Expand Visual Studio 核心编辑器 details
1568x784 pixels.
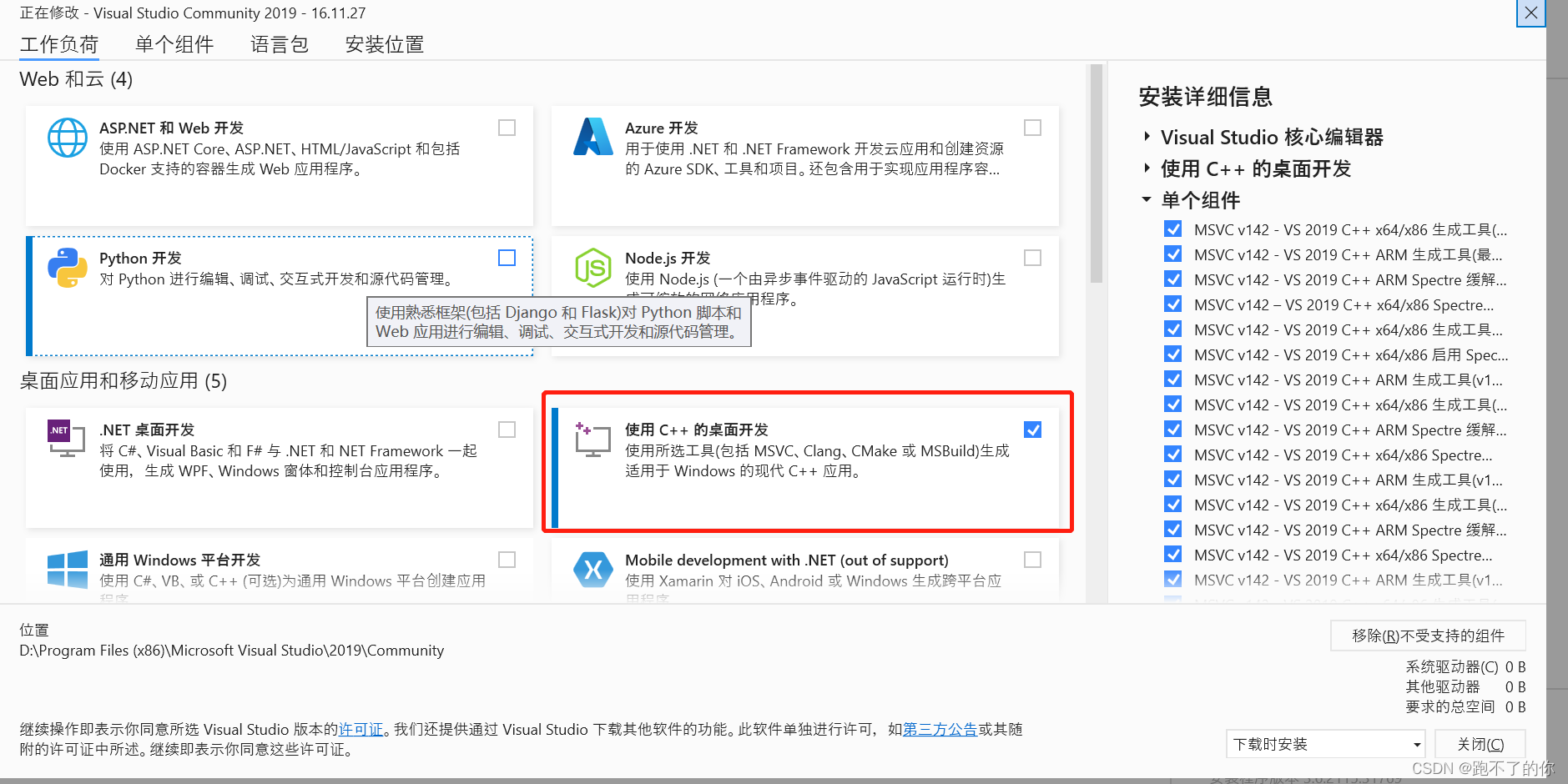(x=1147, y=136)
